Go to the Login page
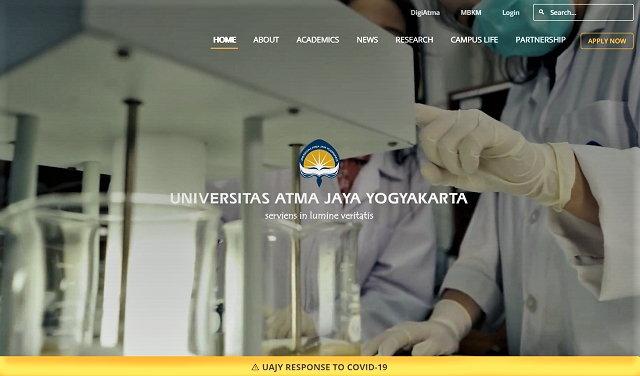Viewport: 640px width, 376px height. pyautogui.click(x=511, y=13)
